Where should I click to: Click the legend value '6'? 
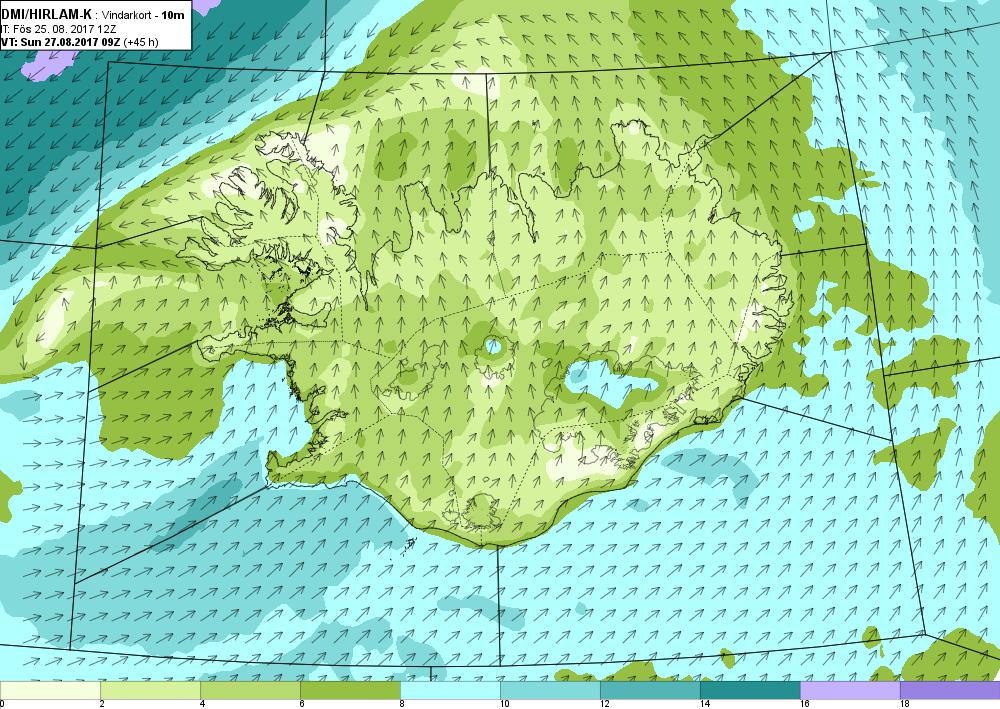[302, 704]
